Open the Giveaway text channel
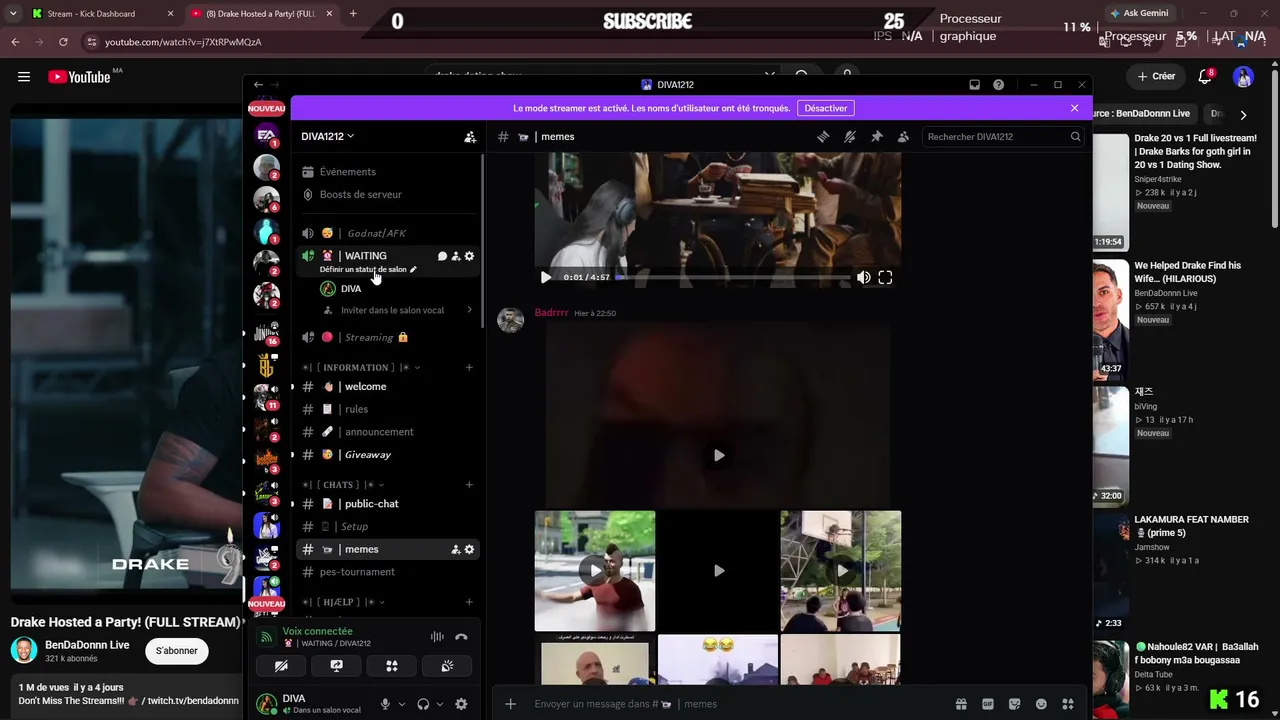The image size is (1280, 720). [x=388, y=455]
